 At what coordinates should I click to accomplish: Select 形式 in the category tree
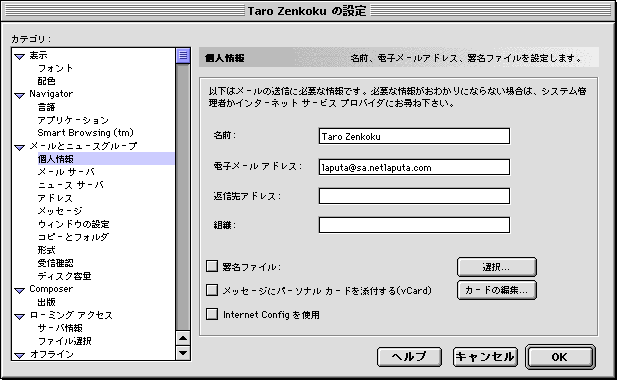46,250
